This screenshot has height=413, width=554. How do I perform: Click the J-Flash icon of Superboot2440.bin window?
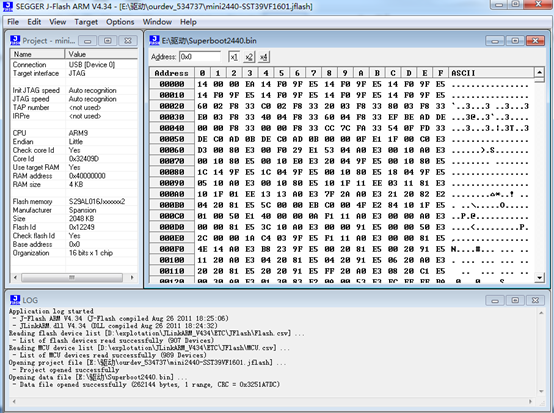(x=154, y=41)
